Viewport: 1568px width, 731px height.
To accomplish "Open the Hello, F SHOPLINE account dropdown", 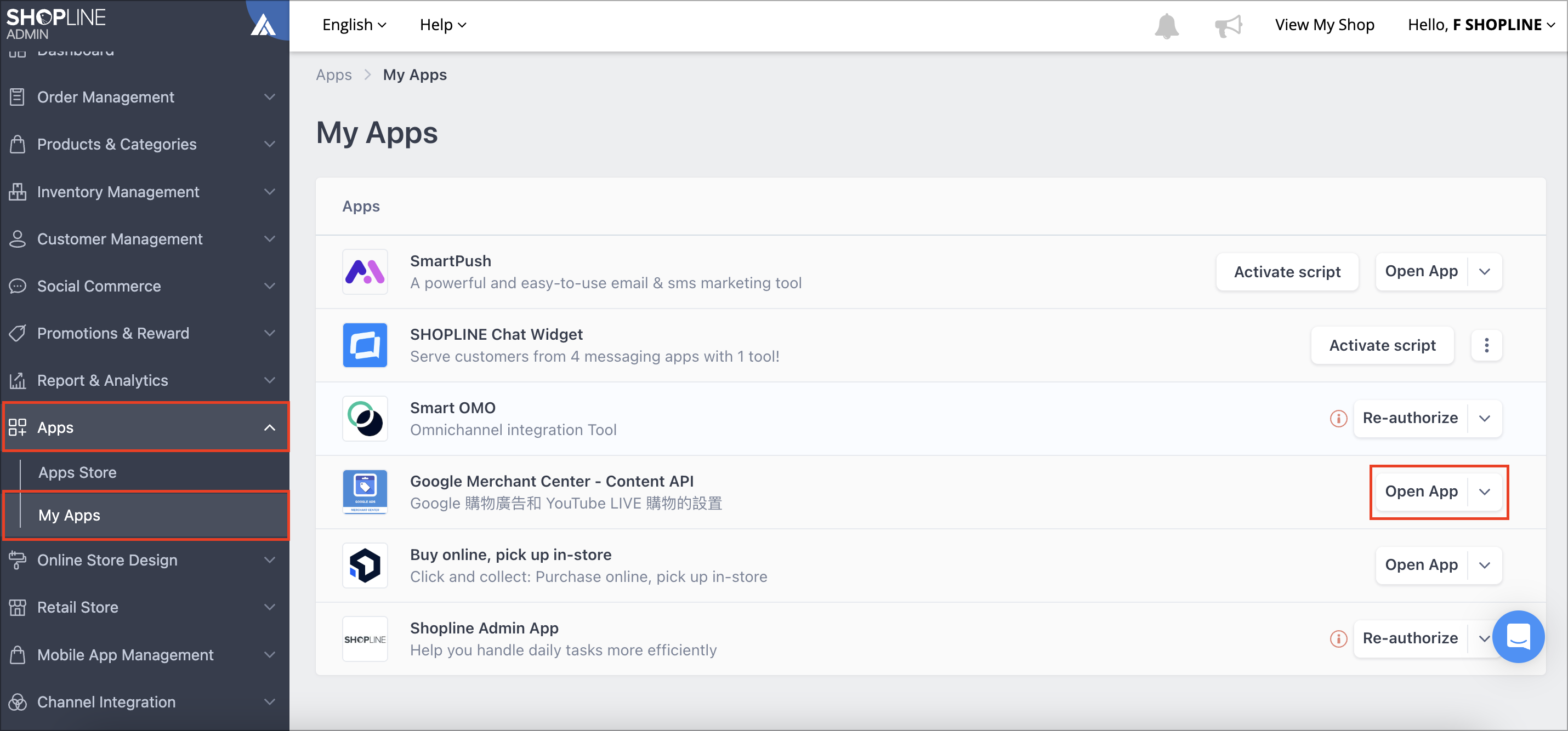I will (x=1480, y=25).
